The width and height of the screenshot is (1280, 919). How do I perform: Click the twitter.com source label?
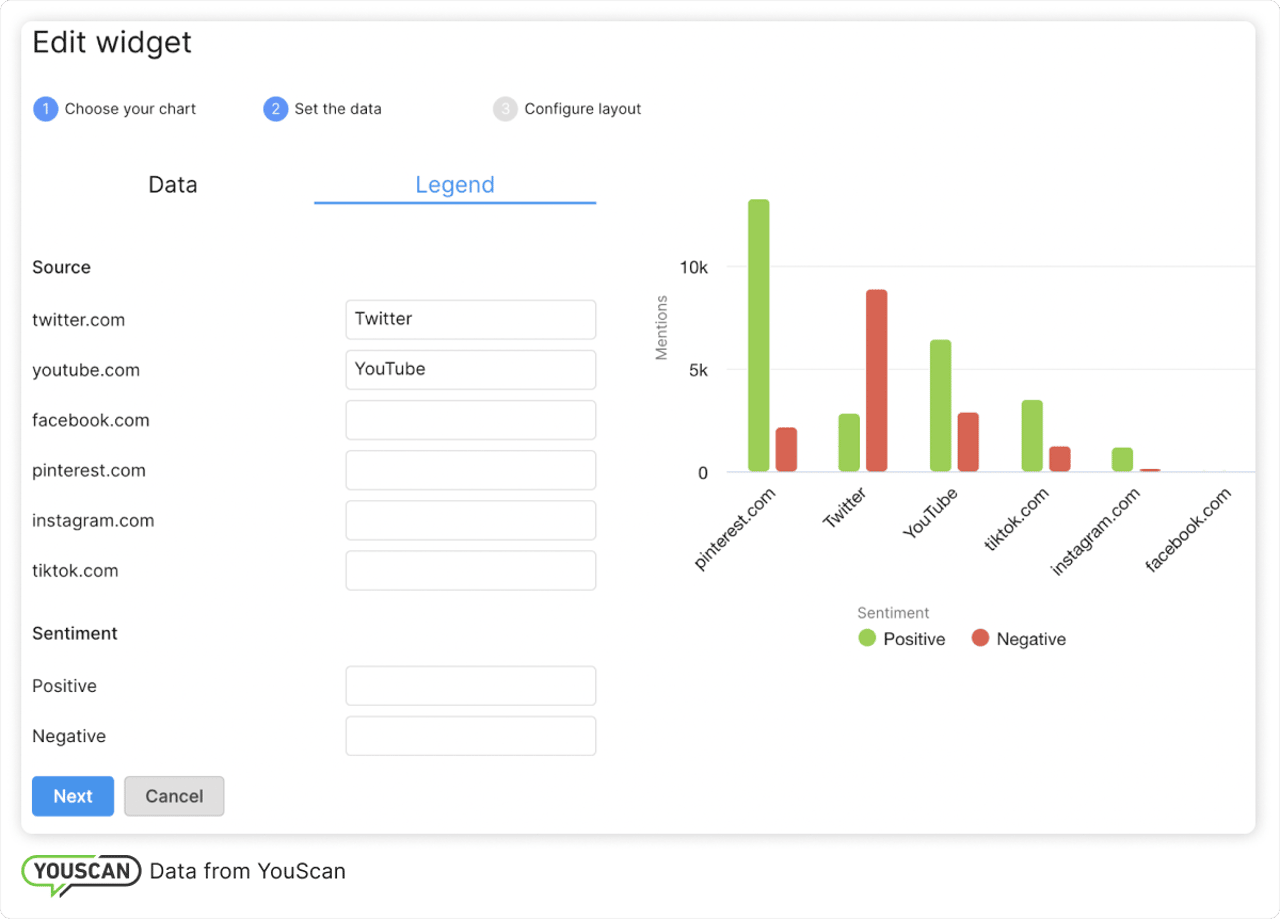click(78, 320)
